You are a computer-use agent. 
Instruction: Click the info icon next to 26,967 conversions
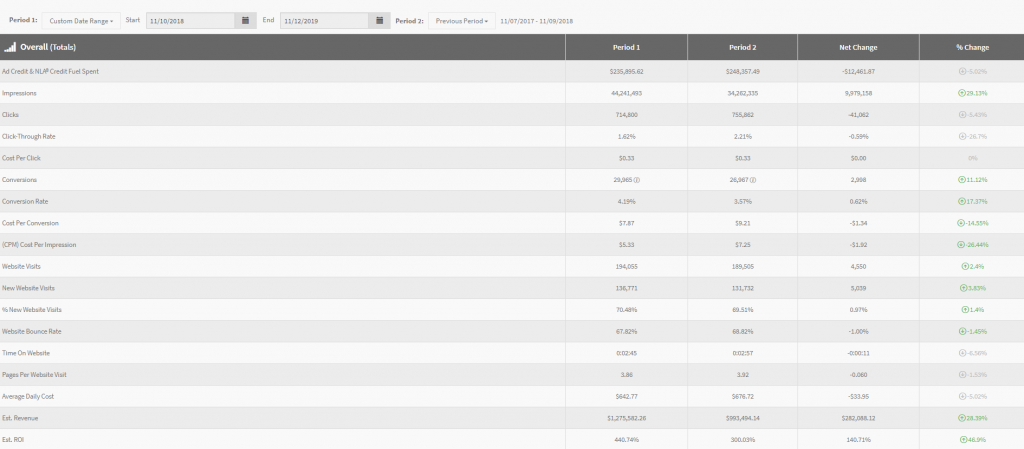click(753, 179)
